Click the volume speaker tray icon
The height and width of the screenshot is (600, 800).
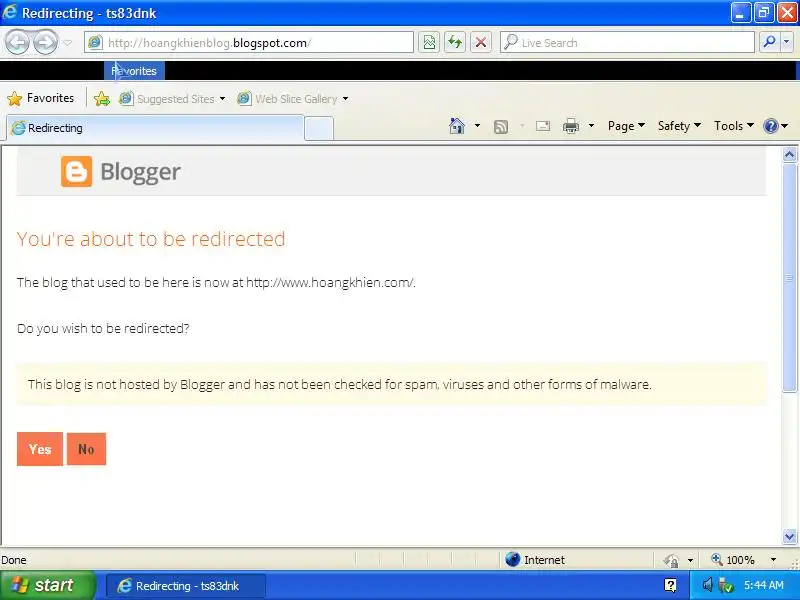click(x=707, y=585)
